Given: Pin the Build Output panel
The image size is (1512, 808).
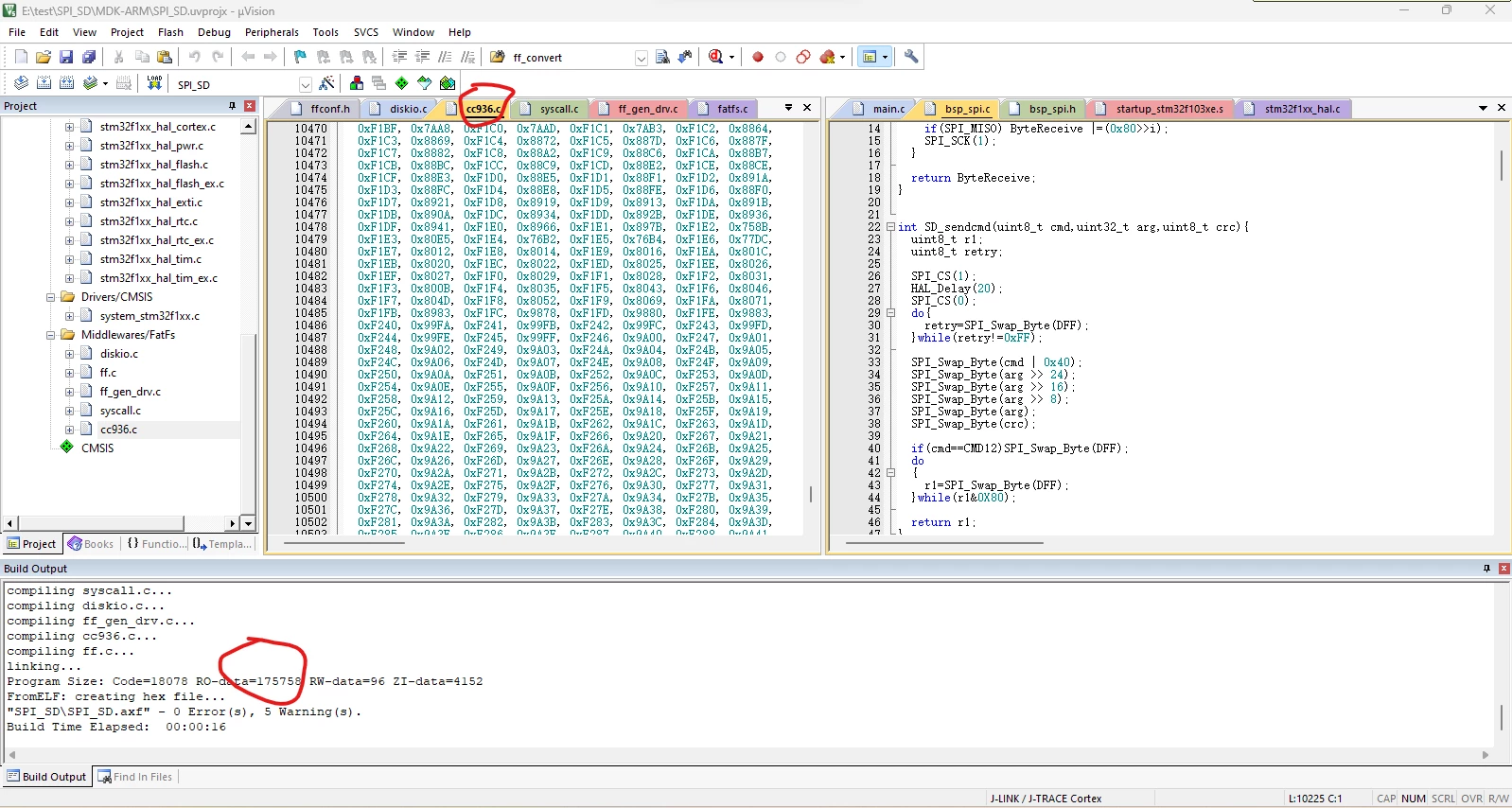Looking at the screenshot, I should pyautogui.click(x=1486, y=569).
